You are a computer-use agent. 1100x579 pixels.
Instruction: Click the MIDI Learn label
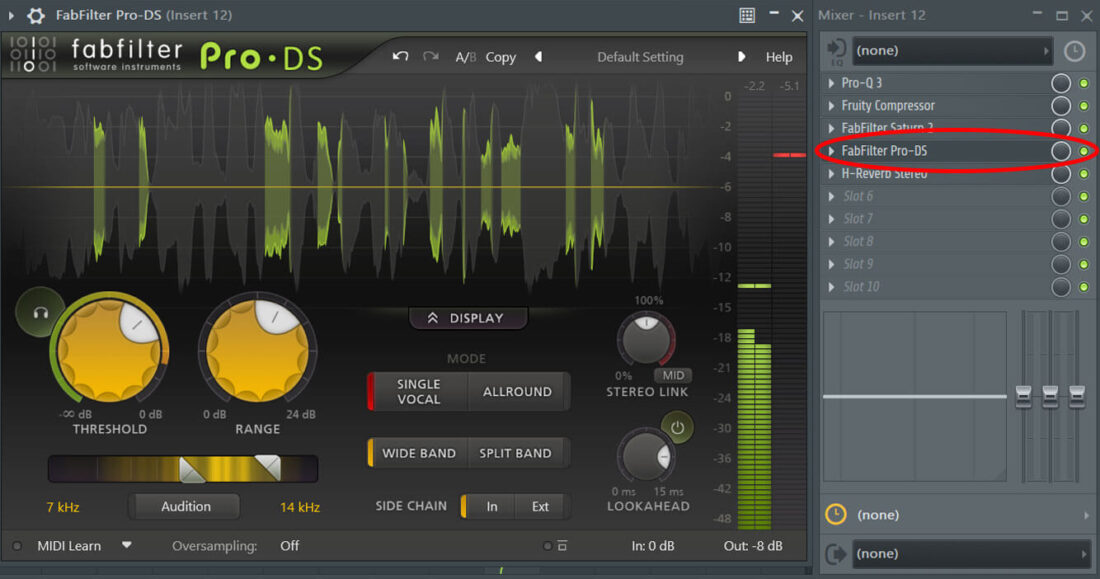(x=69, y=545)
